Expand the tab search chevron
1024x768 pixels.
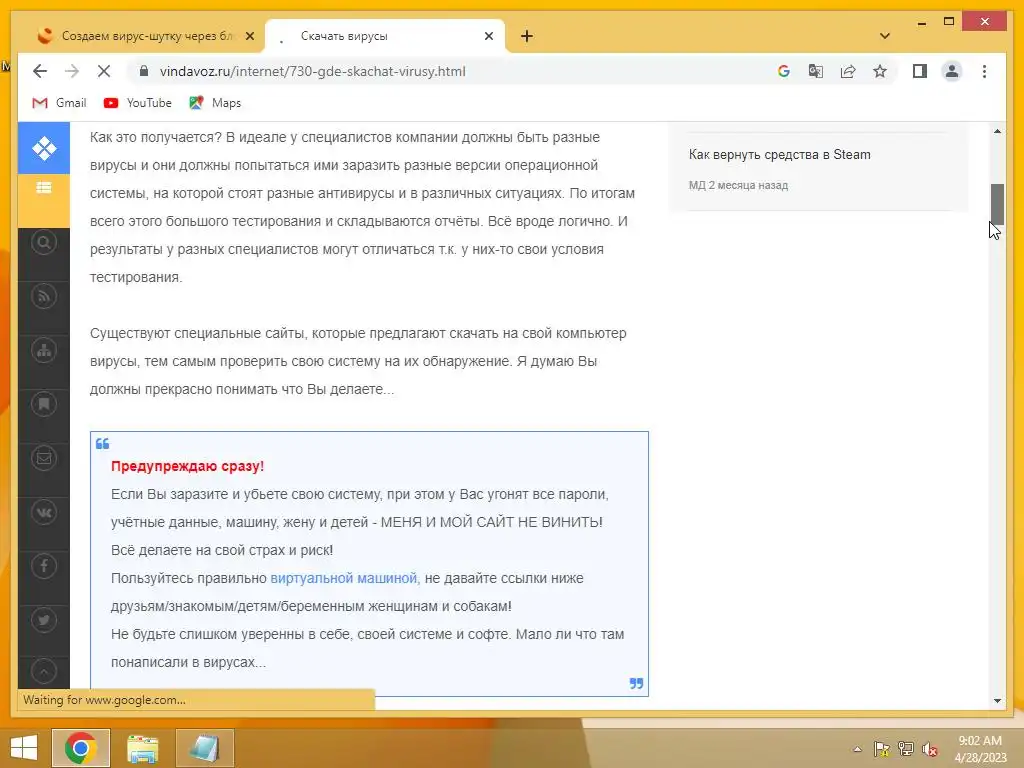coord(885,36)
